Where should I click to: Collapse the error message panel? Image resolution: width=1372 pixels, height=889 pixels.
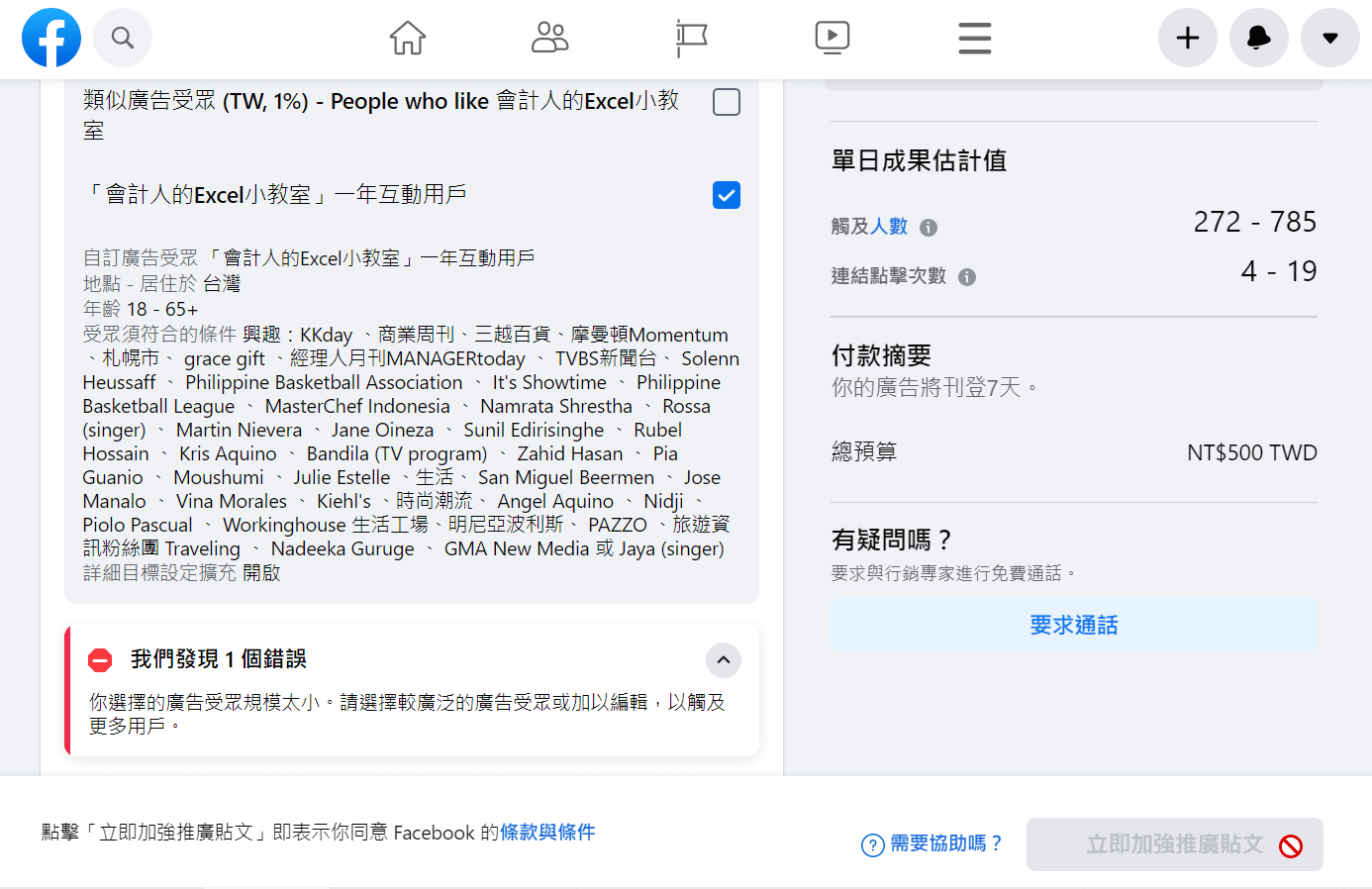point(724,660)
